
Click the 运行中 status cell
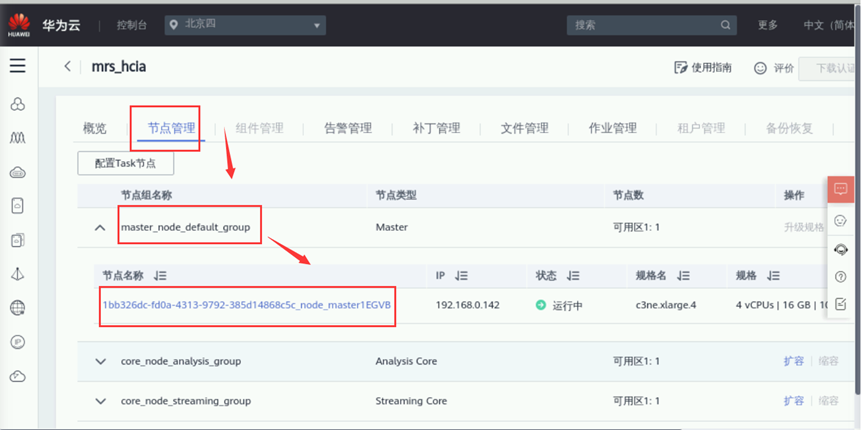click(x=559, y=305)
